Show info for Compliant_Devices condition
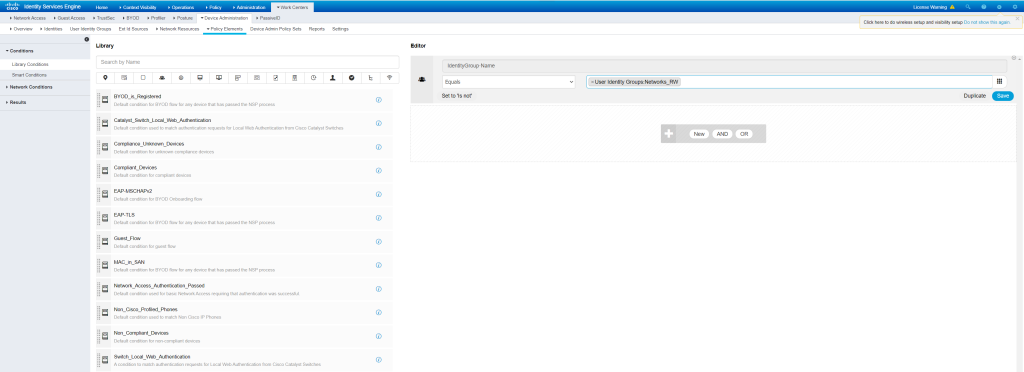 coord(379,170)
